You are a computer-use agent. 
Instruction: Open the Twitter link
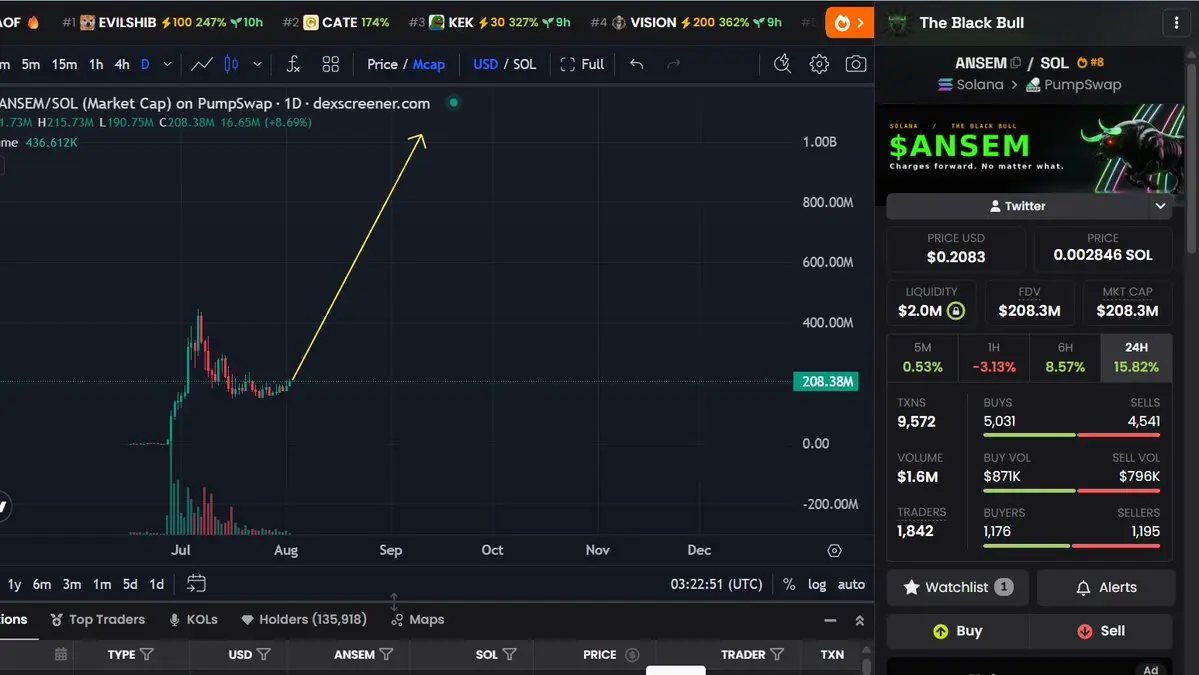tap(1017, 206)
